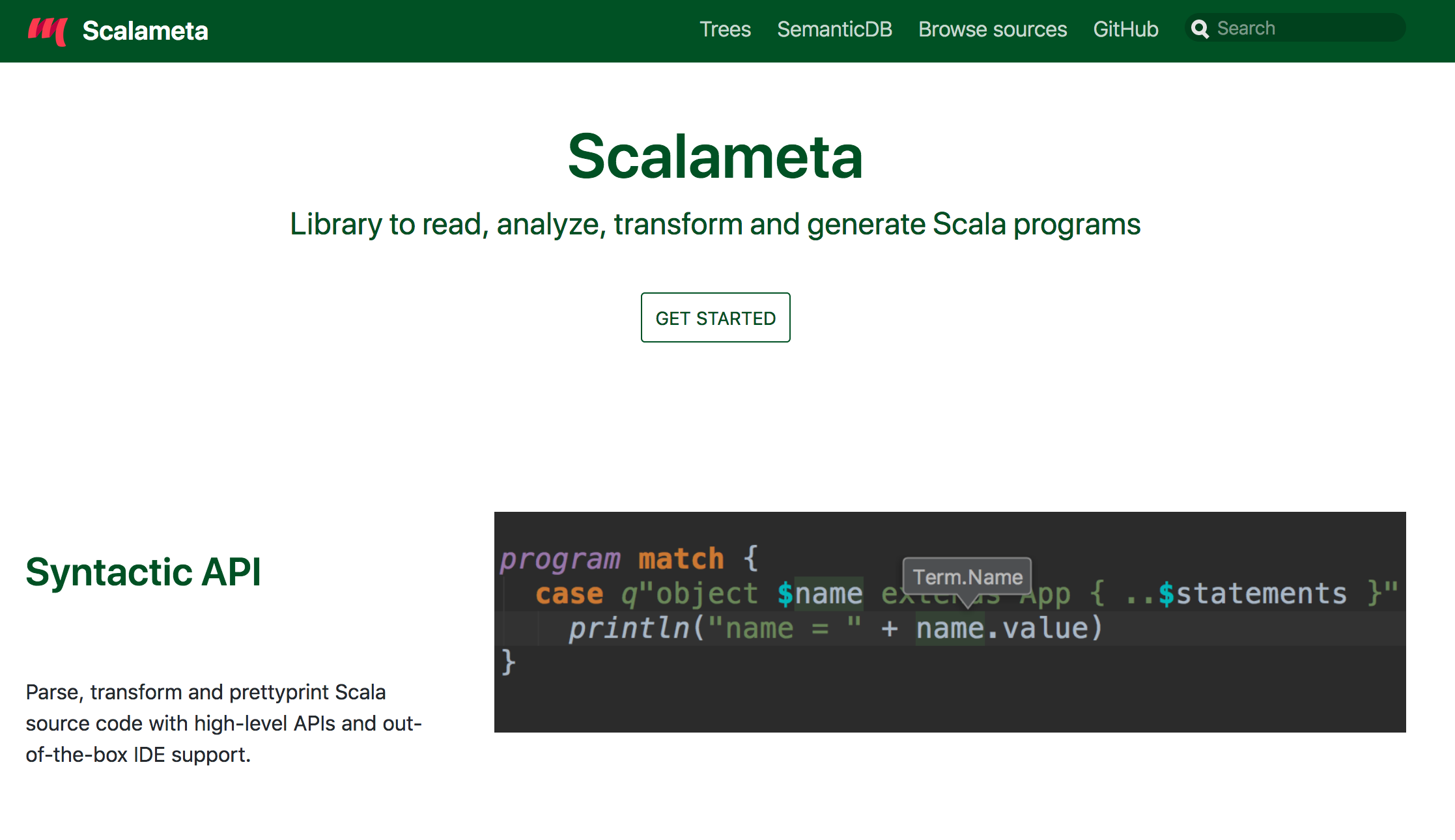Open the GitHub link in header
The image size is (1455, 840).
[x=1125, y=29]
